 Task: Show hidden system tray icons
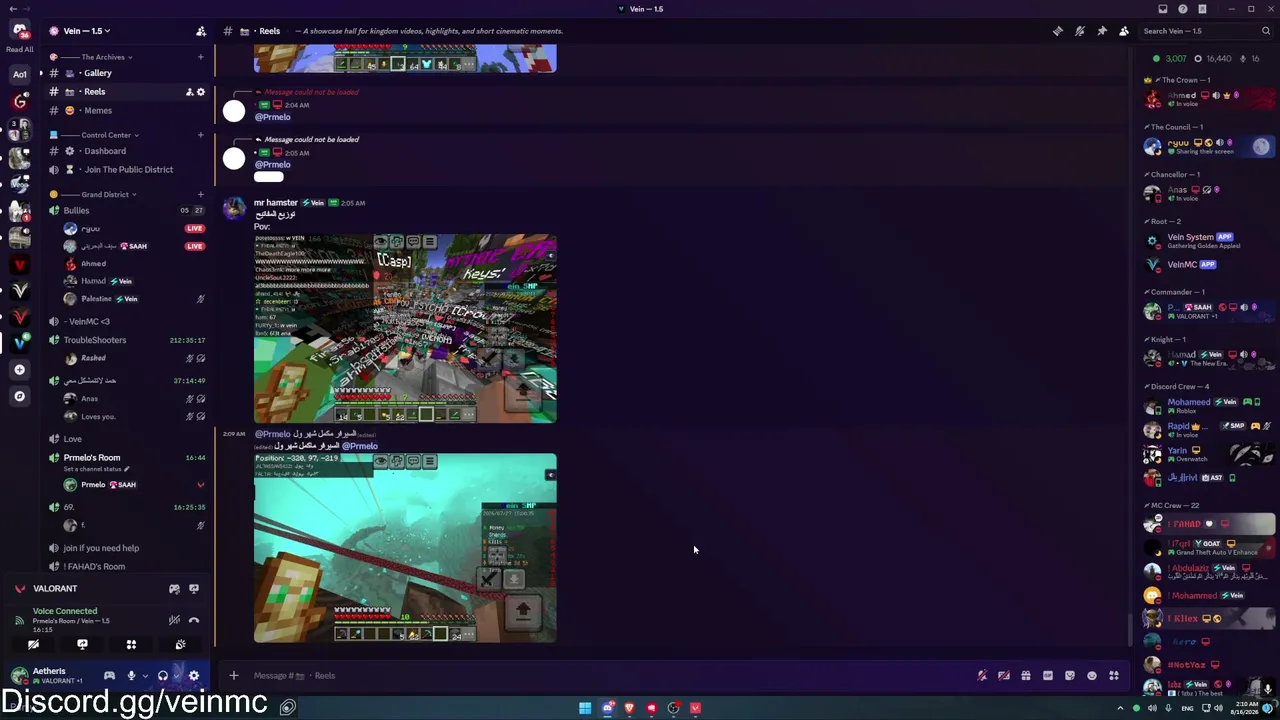(1120, 708)
